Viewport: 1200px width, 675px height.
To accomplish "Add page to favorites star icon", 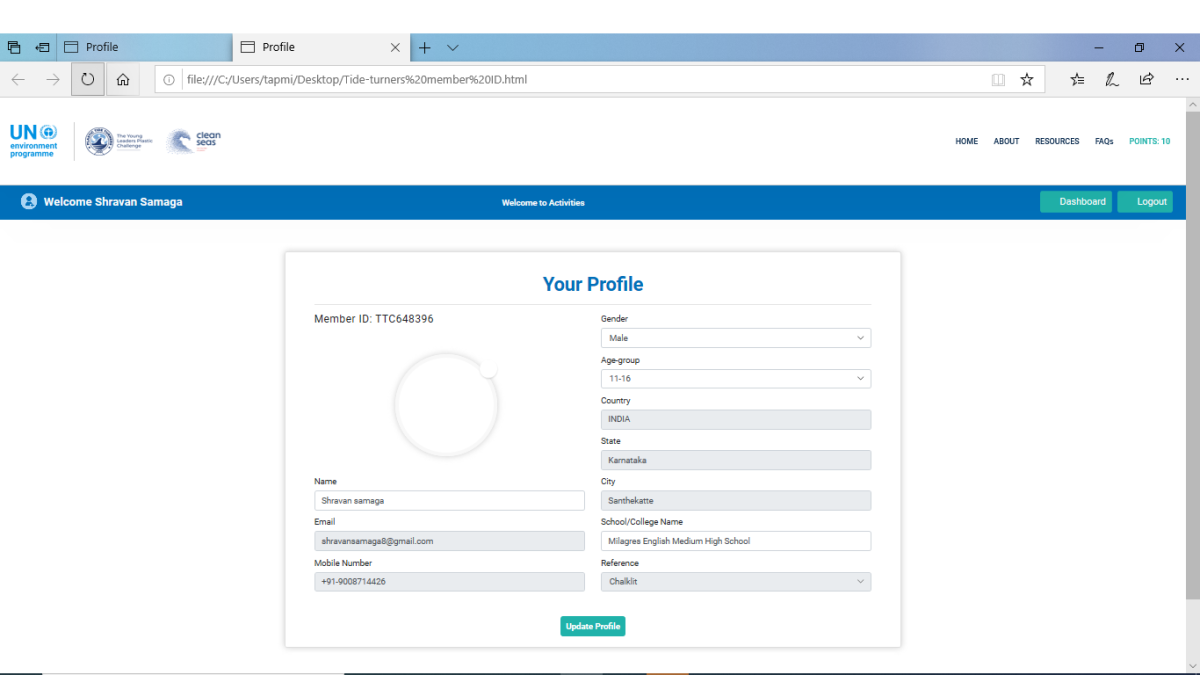I will (1026, 79).
